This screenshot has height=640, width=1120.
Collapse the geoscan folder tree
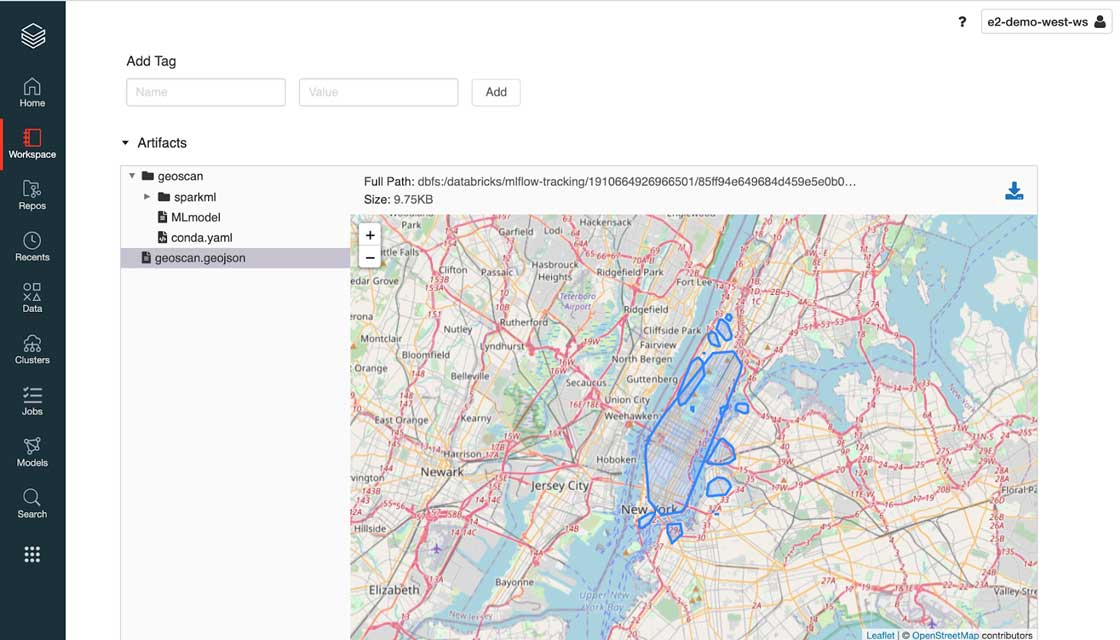pos(132,176)
